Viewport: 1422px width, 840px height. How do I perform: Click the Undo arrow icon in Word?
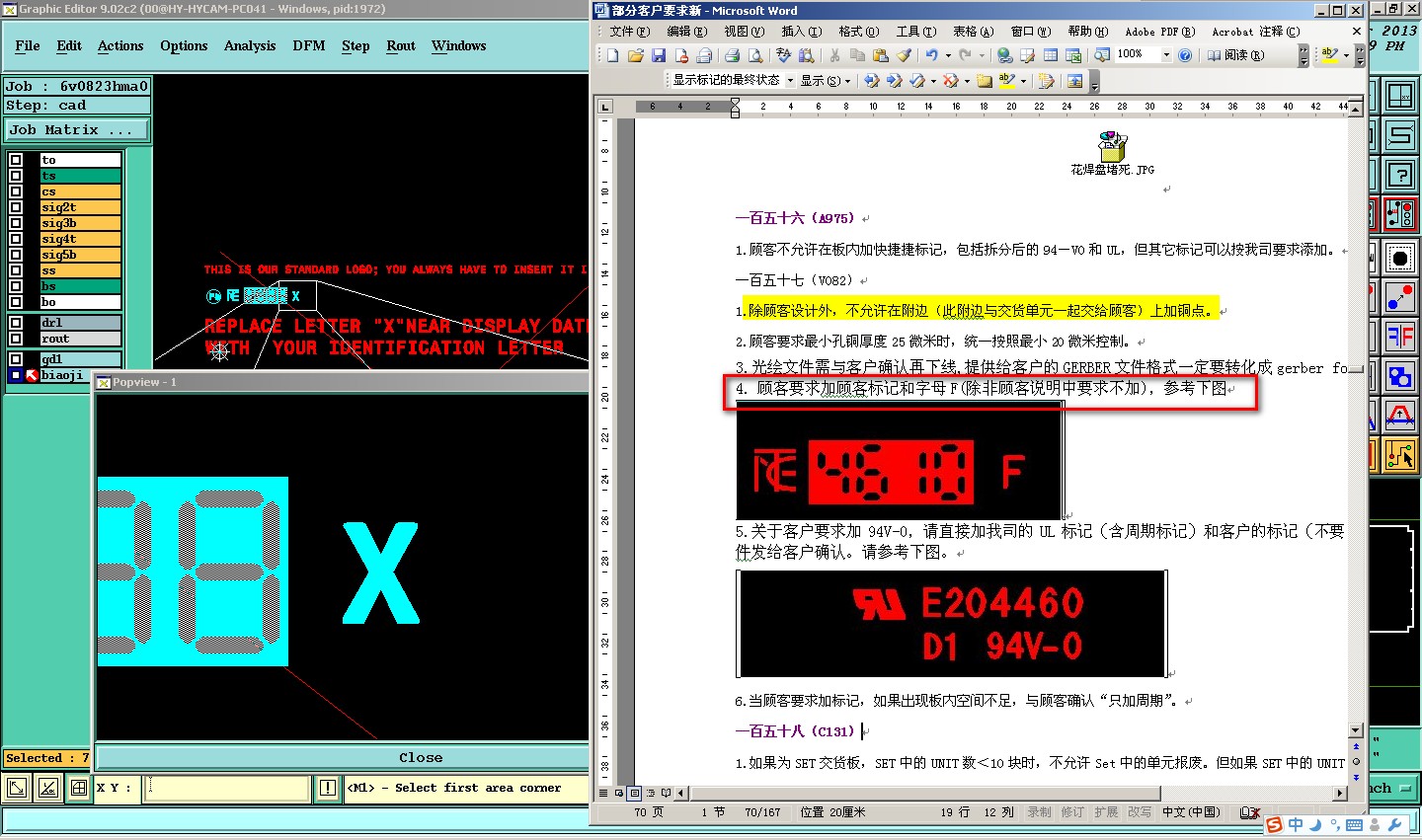[931, 55]
